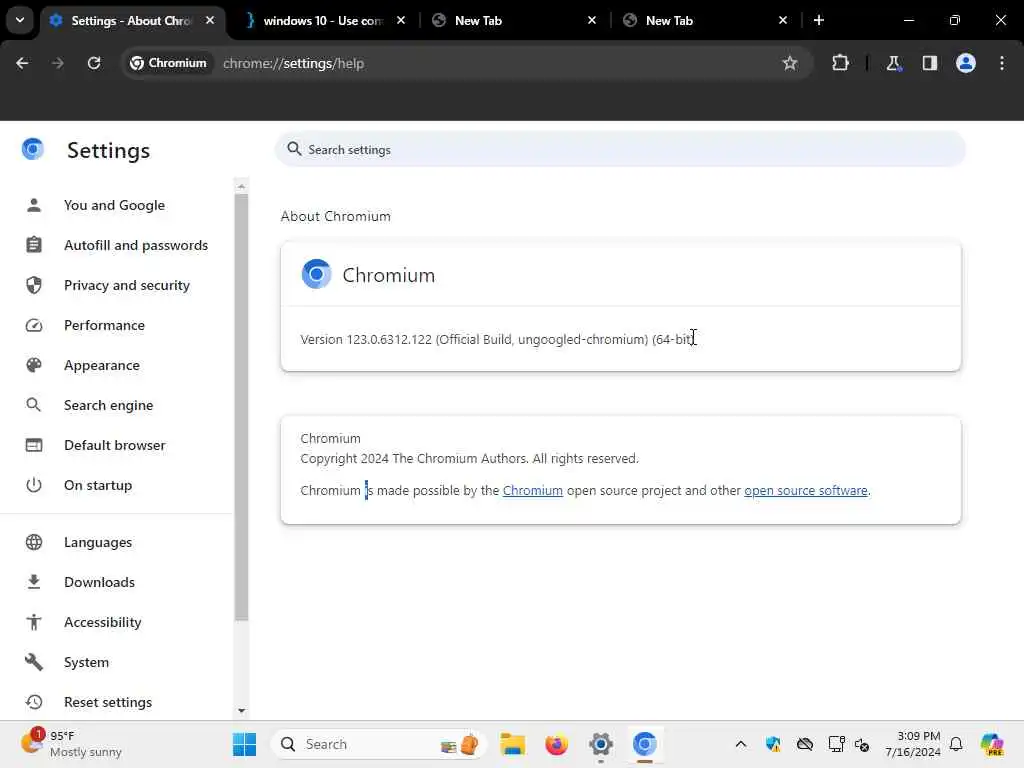Viewport: 1024px width, 768px height.
Task: Open On startup settings
Action: (x=98, y=485)
